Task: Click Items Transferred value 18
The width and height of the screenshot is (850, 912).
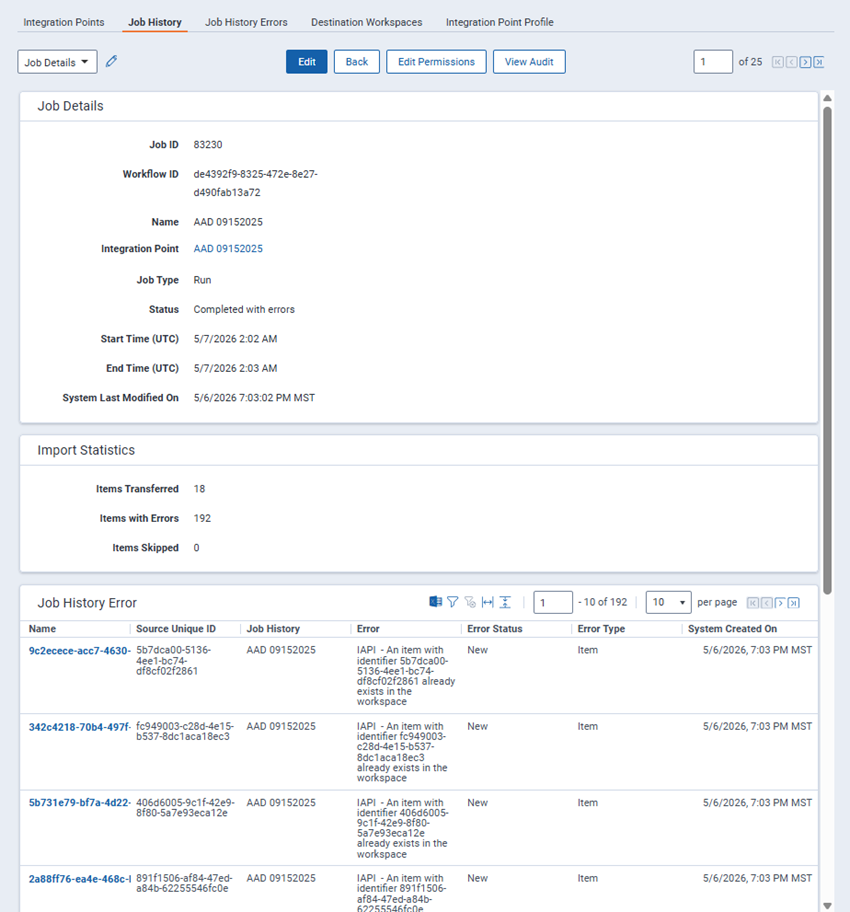Action: (x=199, y=489)
